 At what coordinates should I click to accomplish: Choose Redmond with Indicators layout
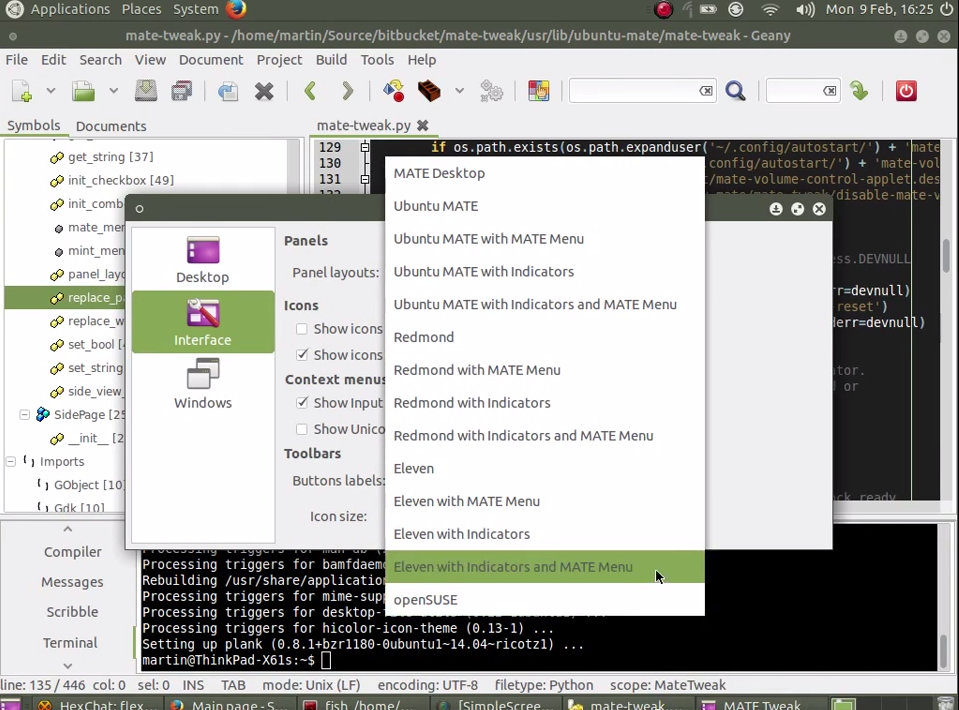pos(545,403)
